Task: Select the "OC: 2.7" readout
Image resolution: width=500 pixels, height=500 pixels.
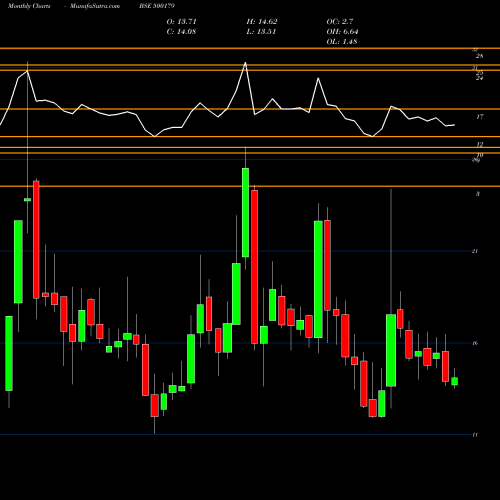Action: point(340,22)
